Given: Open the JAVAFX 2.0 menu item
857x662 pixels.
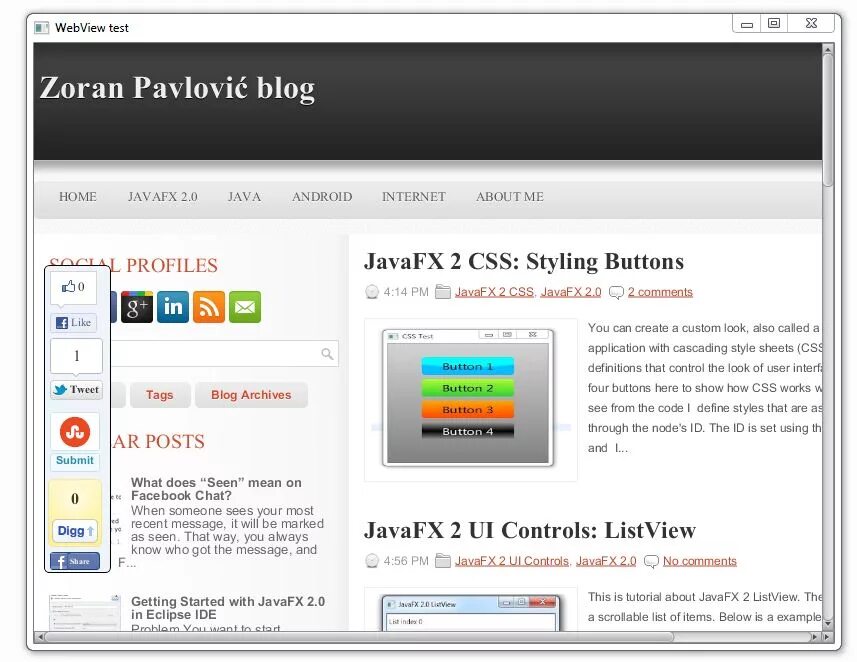Looking at the screenshot, I should coord(162,197).
